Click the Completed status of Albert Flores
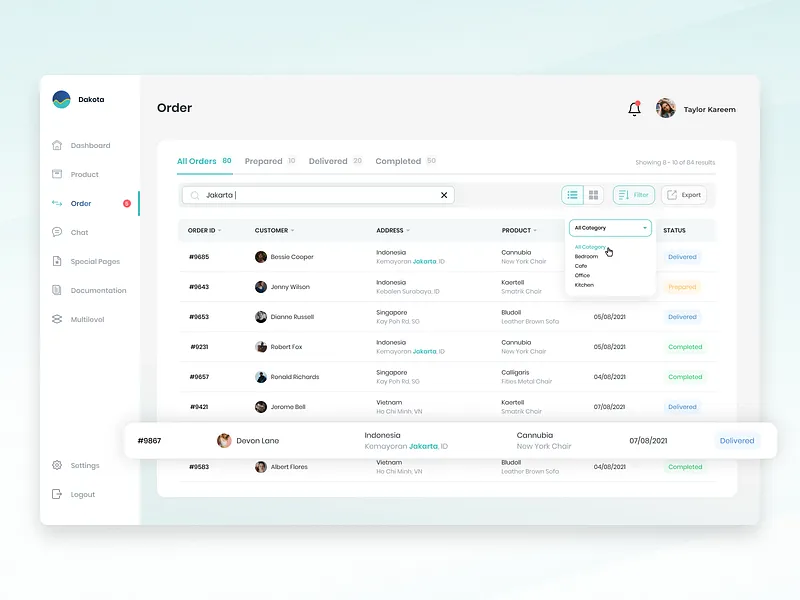This screenshot has height=600, width=800. click(x=685, y=467)
